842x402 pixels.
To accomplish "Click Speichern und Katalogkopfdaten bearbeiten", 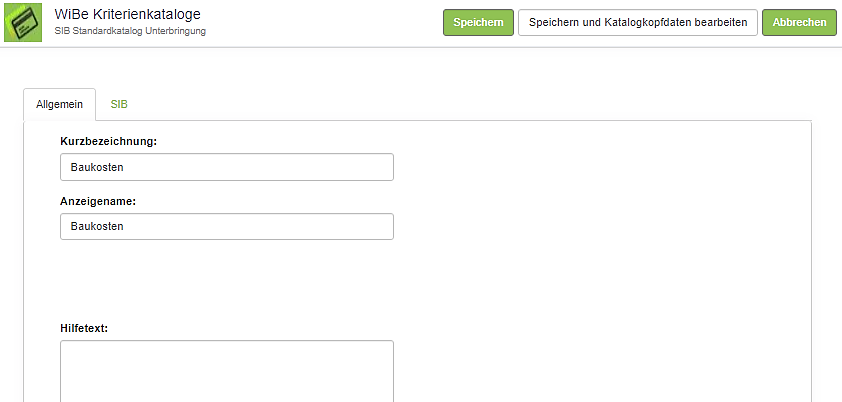I will [637, 23].
